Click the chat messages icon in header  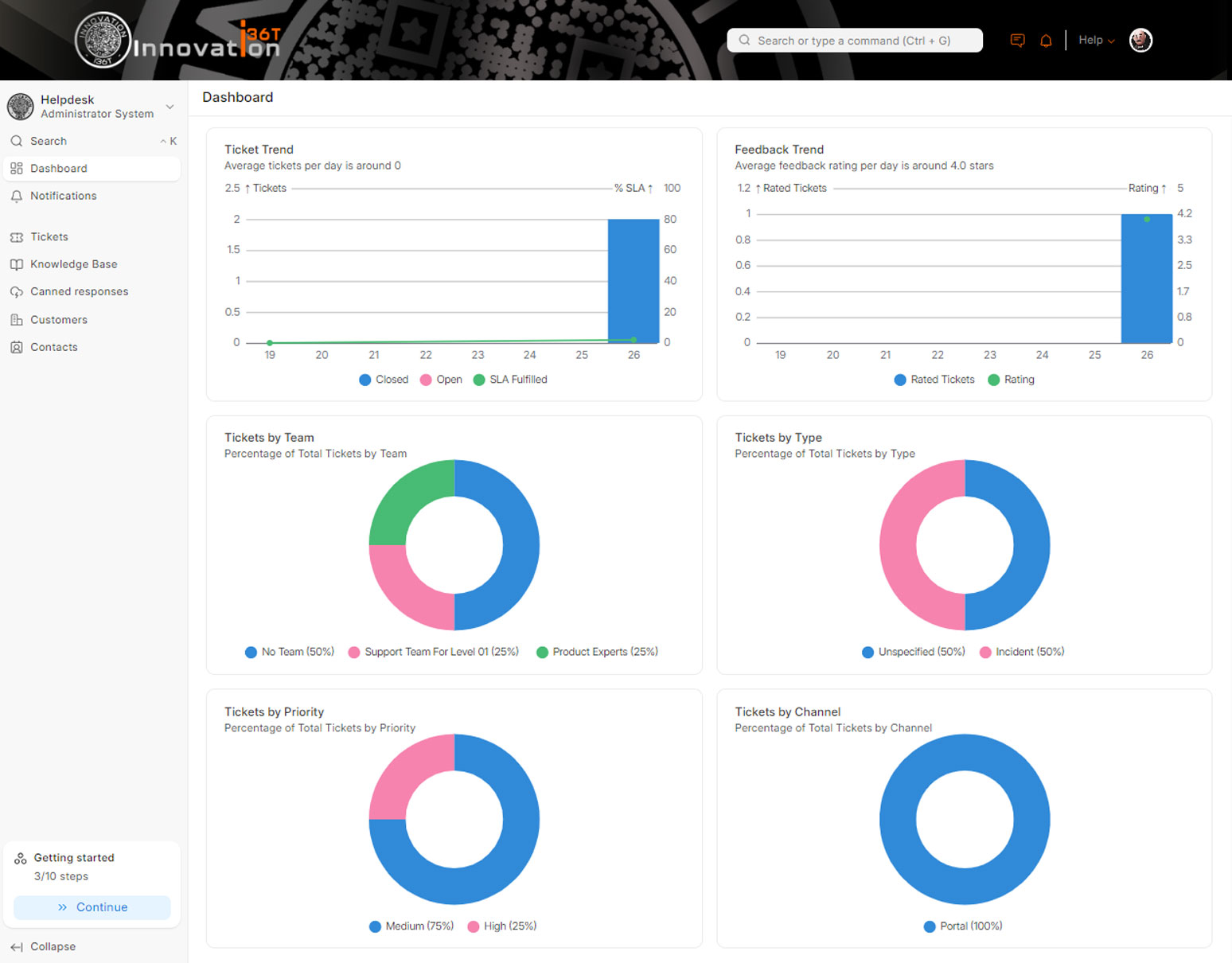click(1017, 41)
